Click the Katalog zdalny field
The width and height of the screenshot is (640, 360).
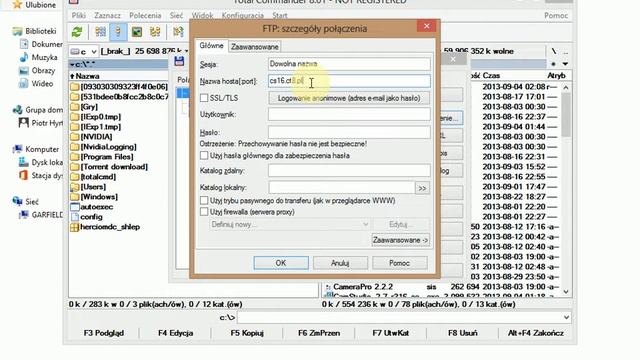click(x=349, y=171)
